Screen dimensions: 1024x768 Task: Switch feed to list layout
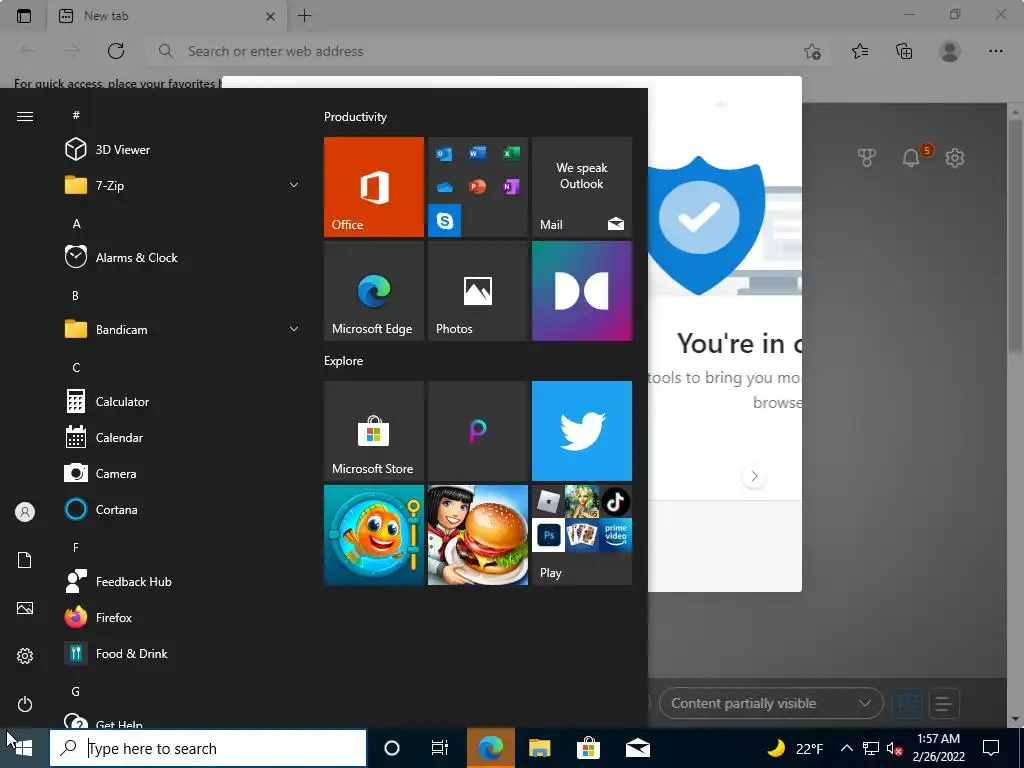tap(943, 703)
